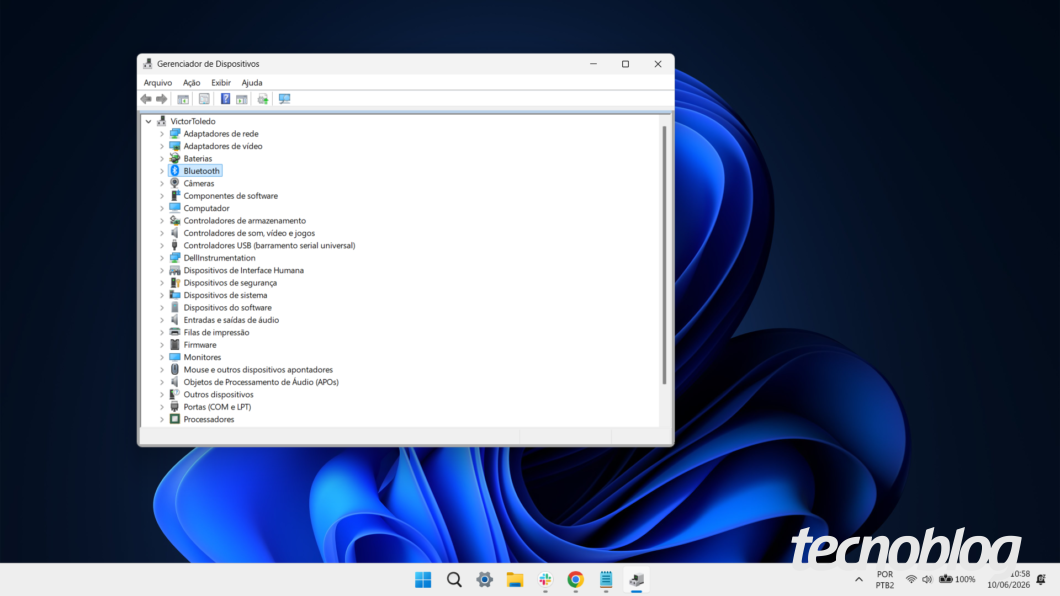Click the Controladores de armazenamento icon
Viewport: 1060px width, 596px height.
coord(174,220)
